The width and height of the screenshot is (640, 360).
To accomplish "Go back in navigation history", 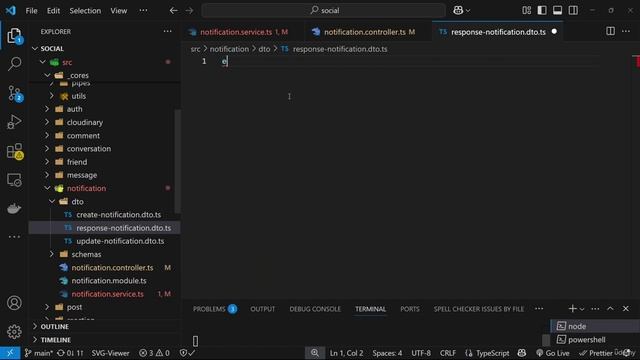I will click(x=173, y=11).
